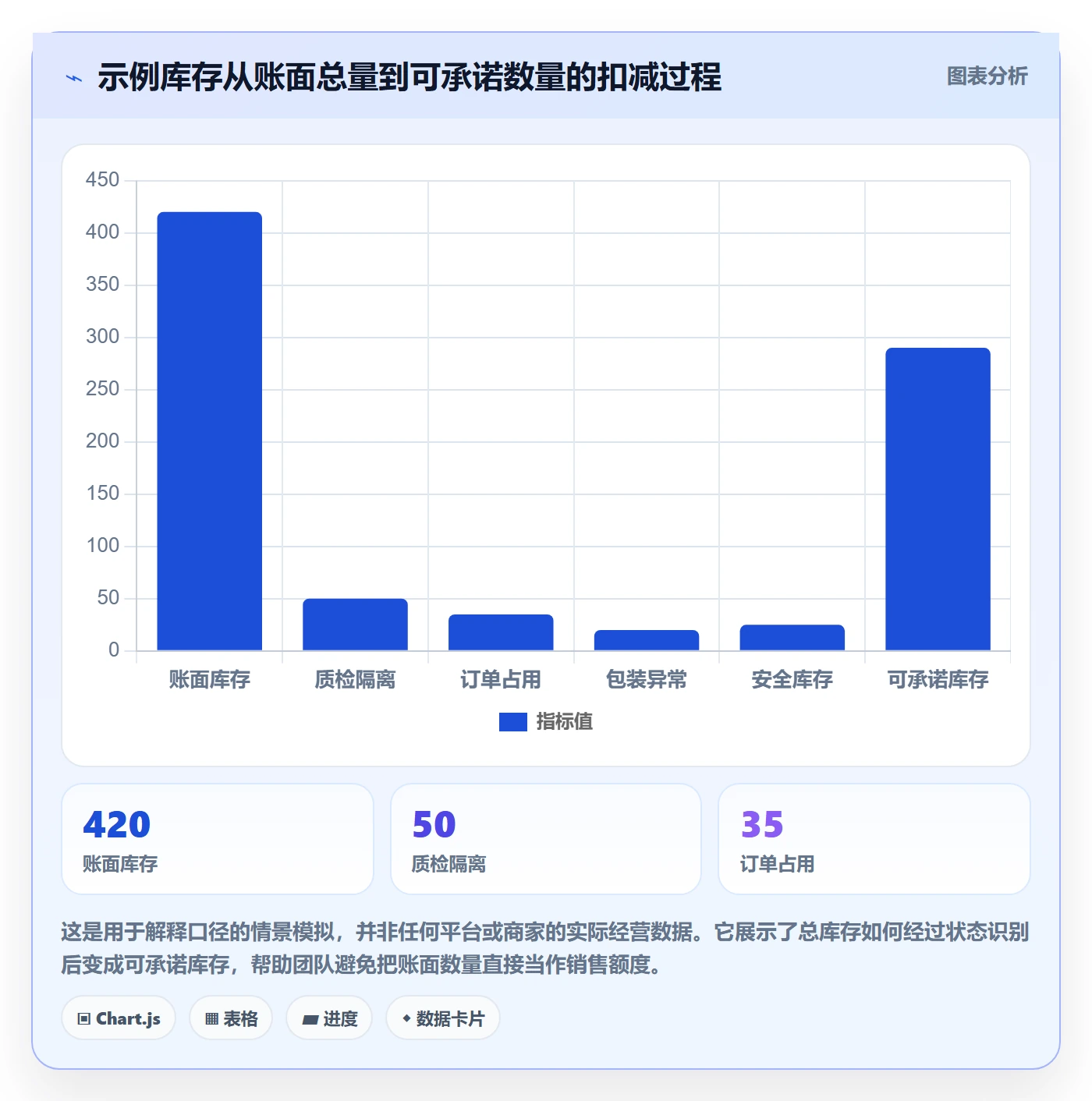The height and width of the screenshot is (1101, 1092).
Task: Select the 可承诺库存 bar in chart
Action: click(x=938, y=499)
